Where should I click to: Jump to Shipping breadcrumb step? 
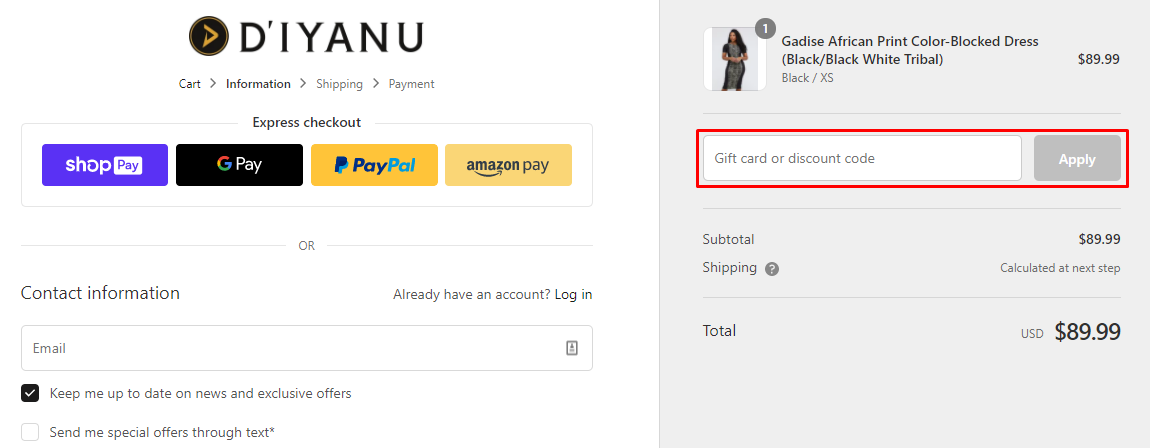tap(340, 84)
